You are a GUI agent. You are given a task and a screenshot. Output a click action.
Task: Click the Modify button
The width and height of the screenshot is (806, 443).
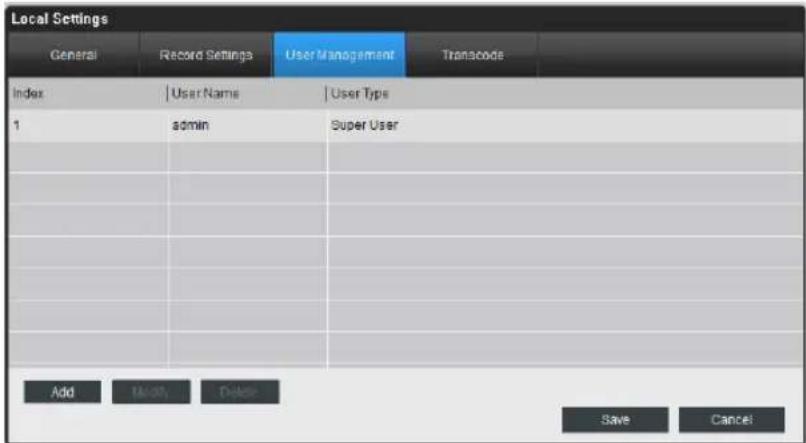pyautogui.click(x=151, y=392)
